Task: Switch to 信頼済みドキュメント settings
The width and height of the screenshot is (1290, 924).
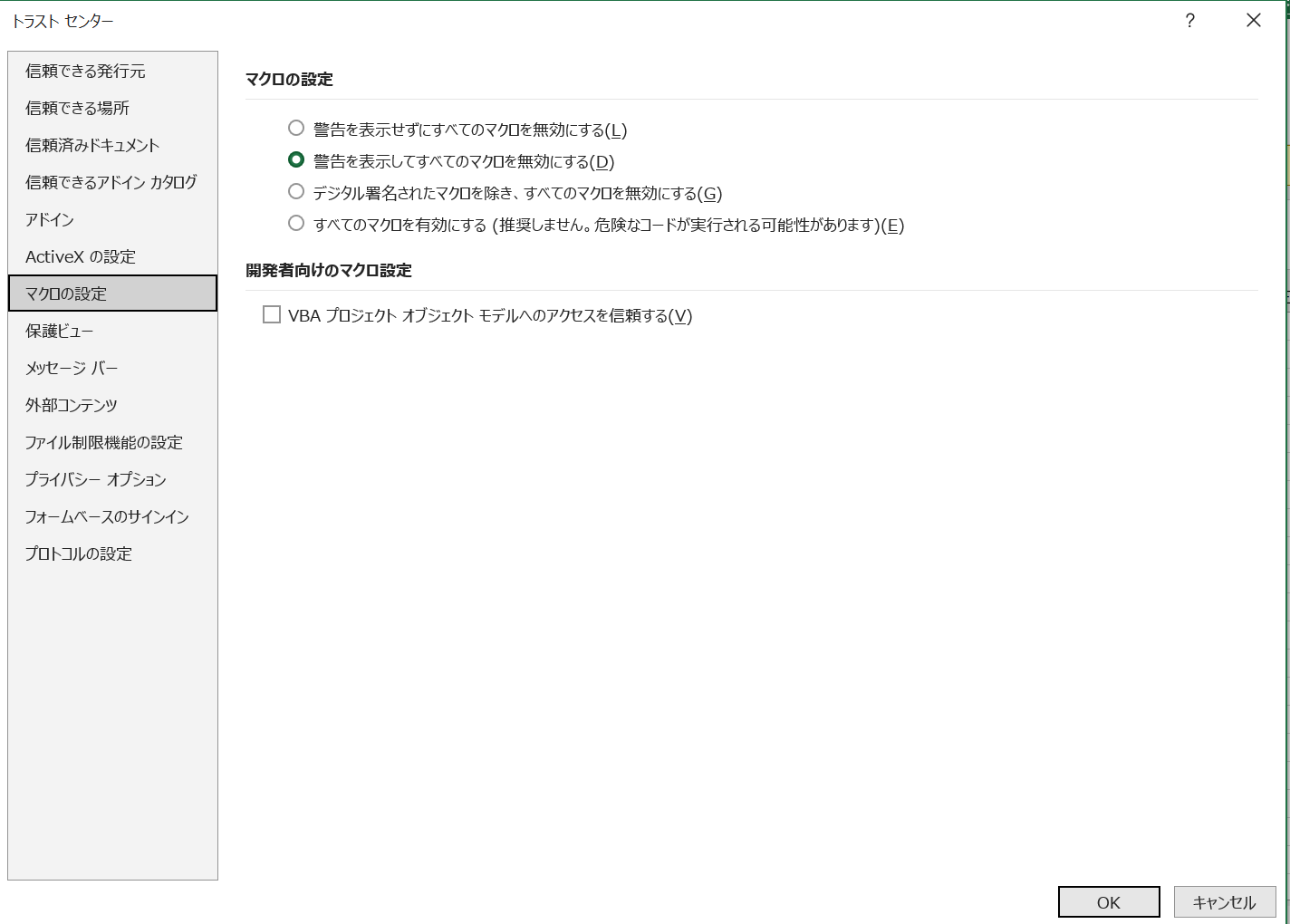Action: click(92, 145)
